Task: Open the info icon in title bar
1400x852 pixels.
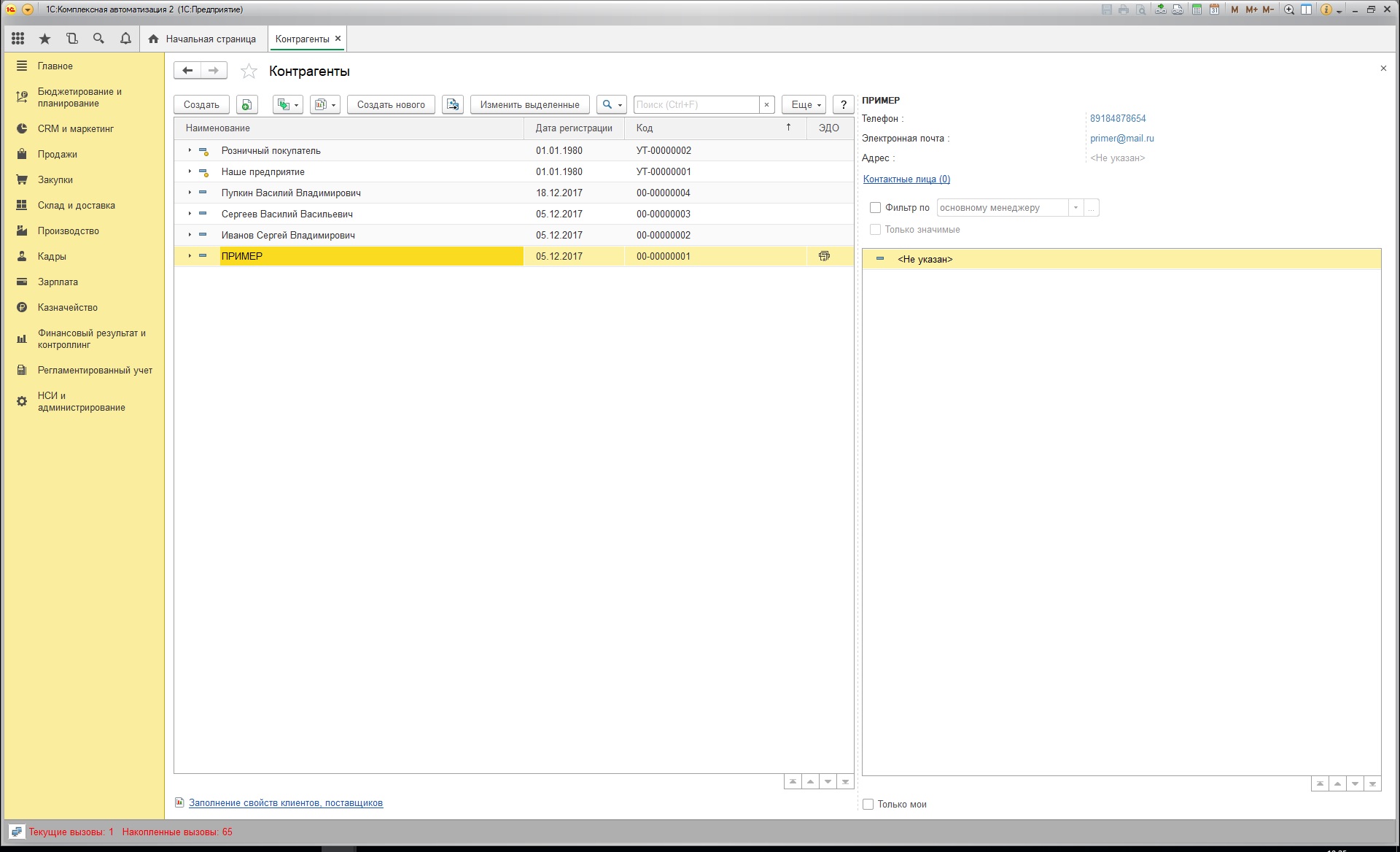Action: coord(1326,9)
